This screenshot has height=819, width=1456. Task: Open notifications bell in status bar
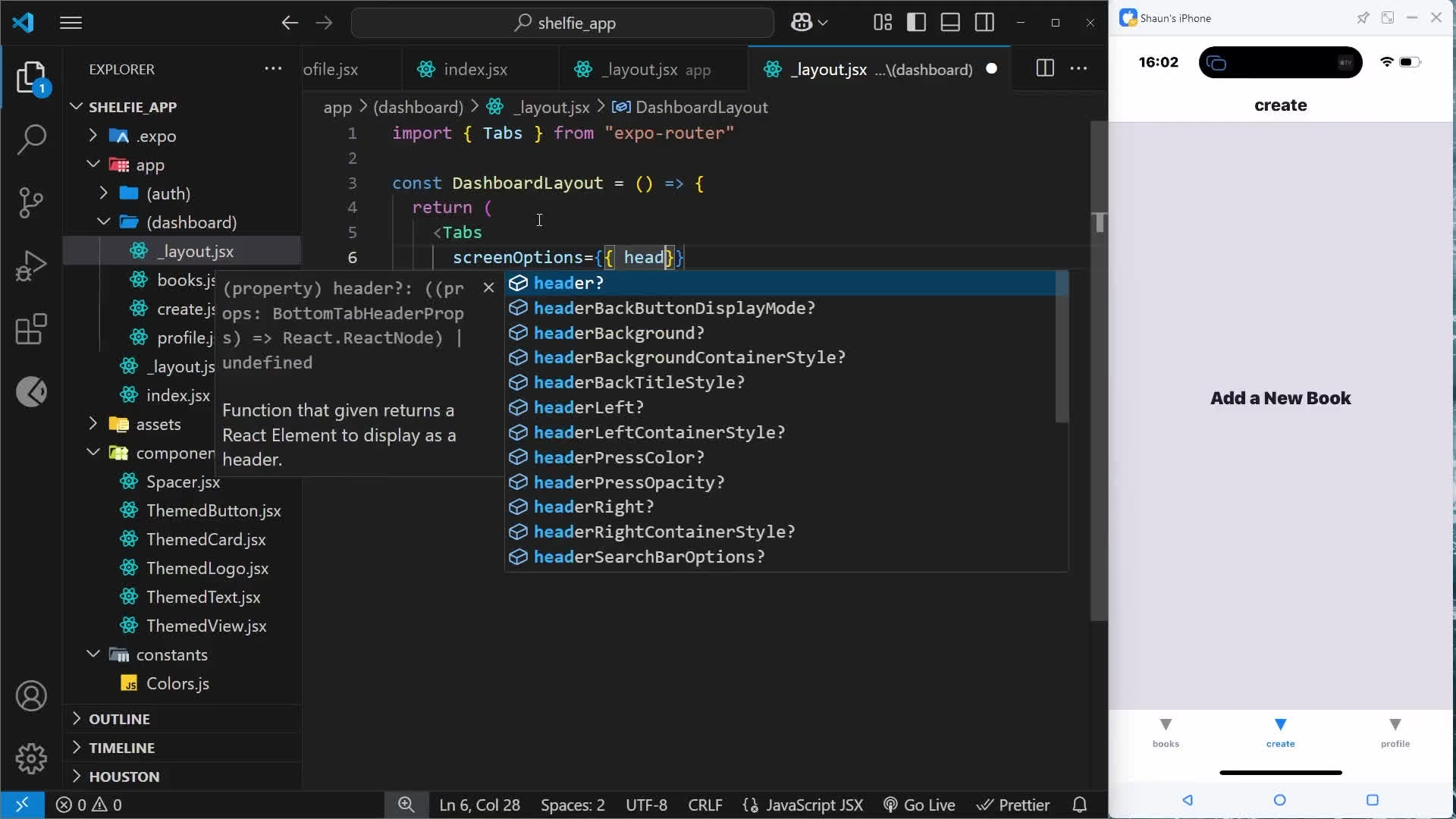(x=1080, y=805)
